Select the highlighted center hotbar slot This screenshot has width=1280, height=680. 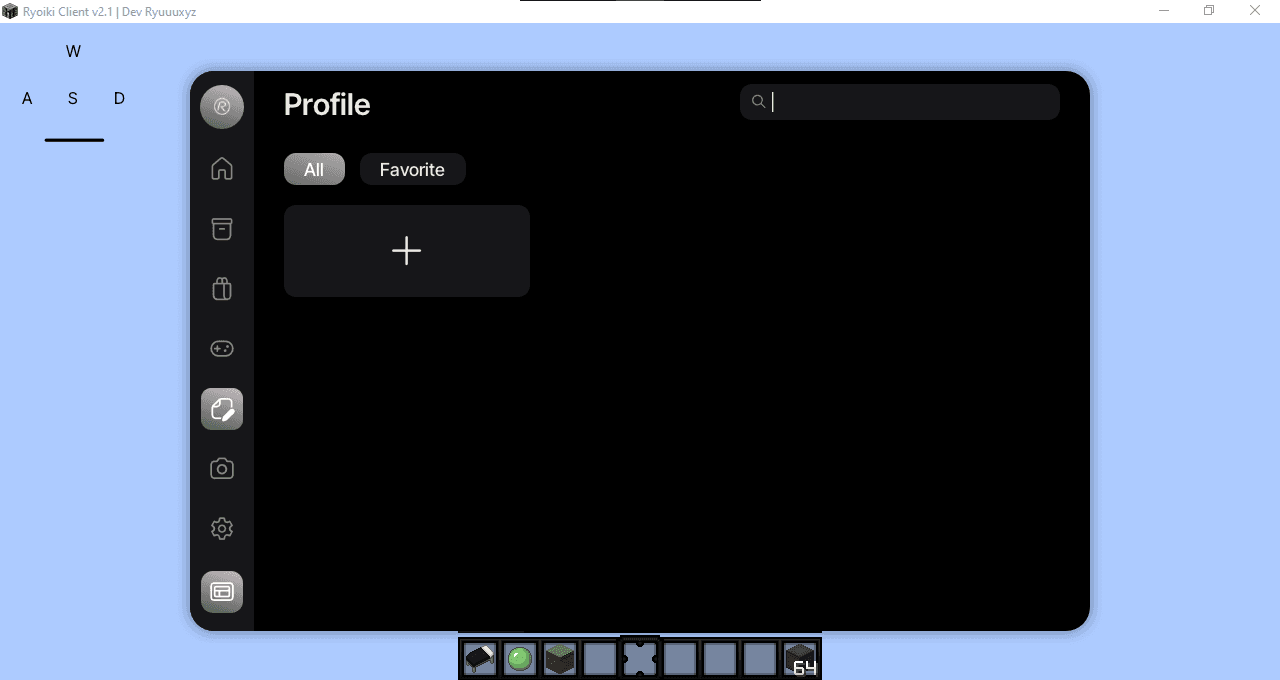[640, 659]
